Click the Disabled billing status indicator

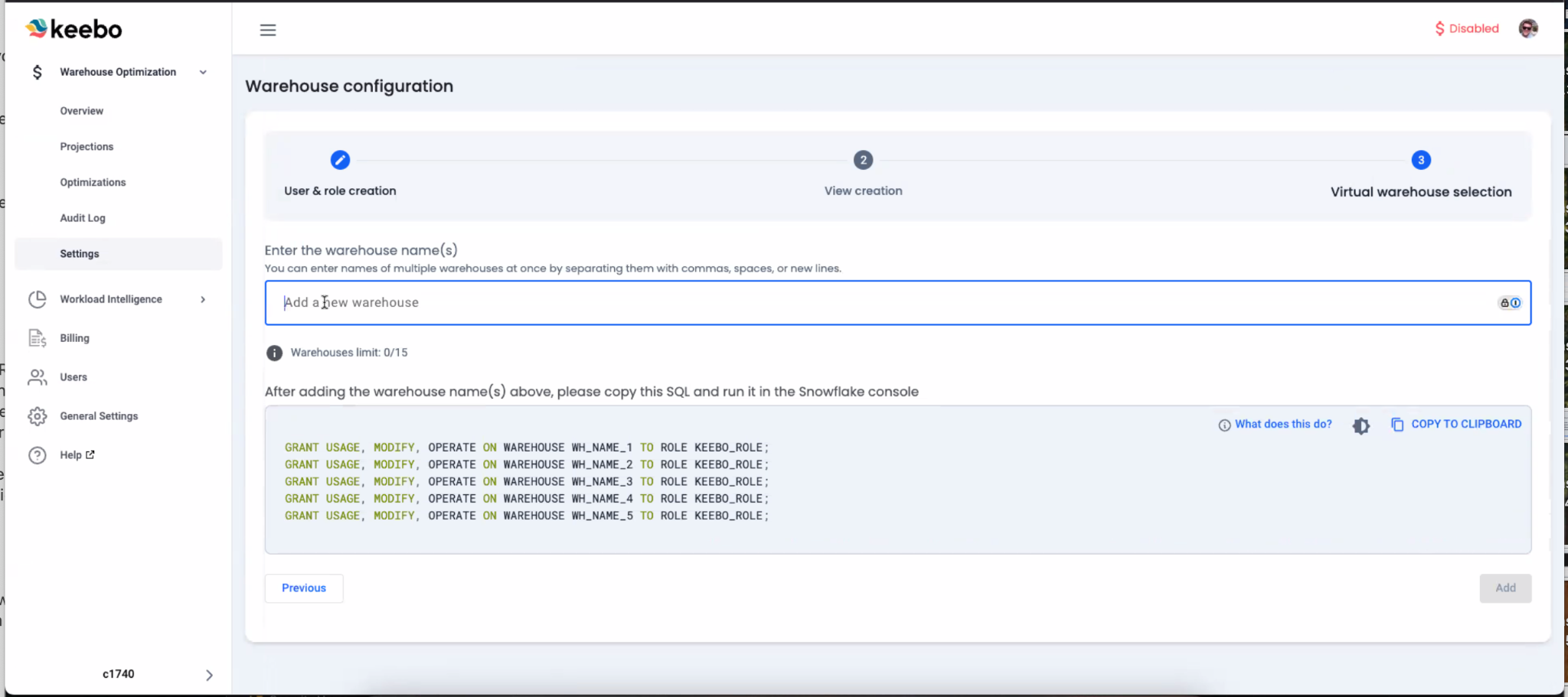(x=1466, y=28)
